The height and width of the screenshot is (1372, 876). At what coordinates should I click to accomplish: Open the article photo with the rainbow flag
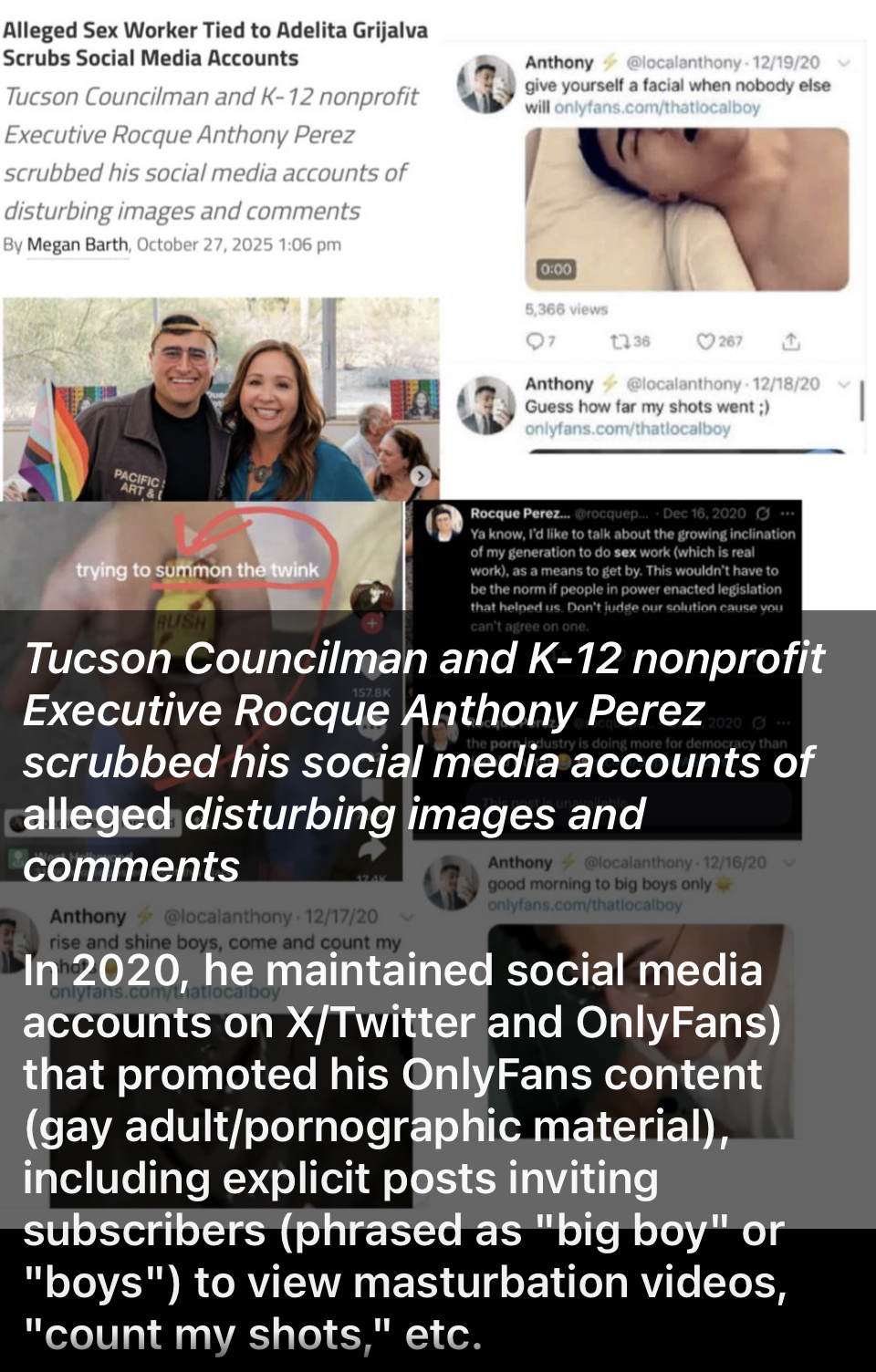[221, 399]
